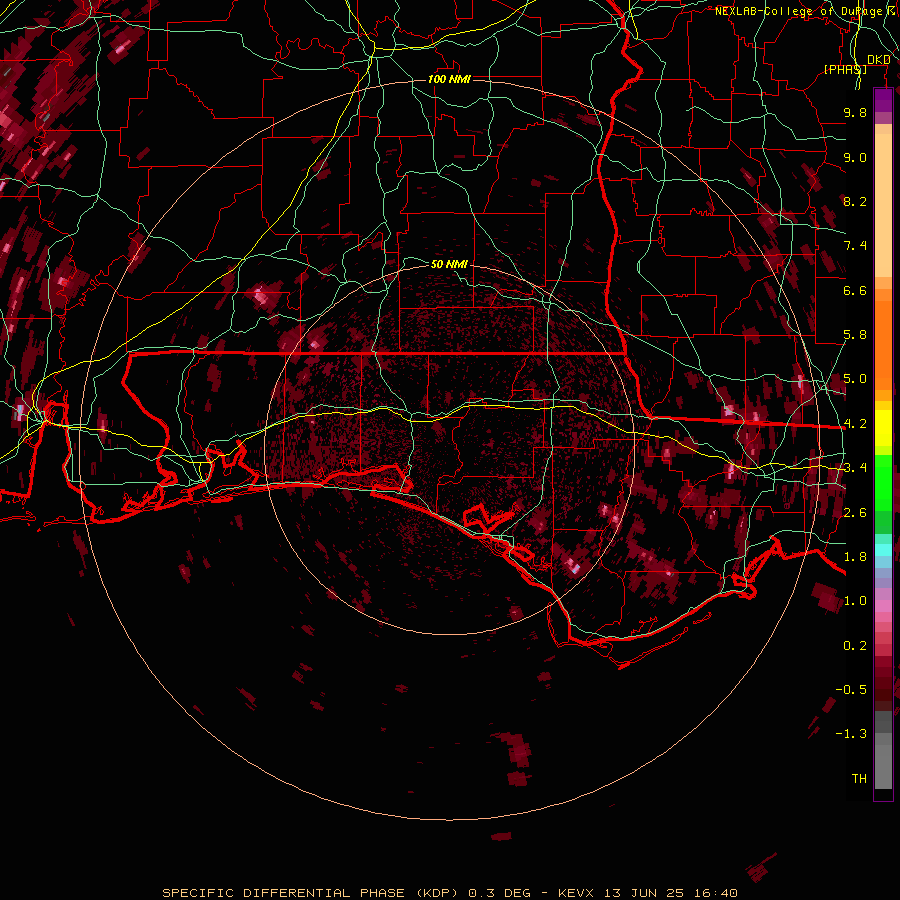Select the 100 NMI range ring label

[449, 79]
